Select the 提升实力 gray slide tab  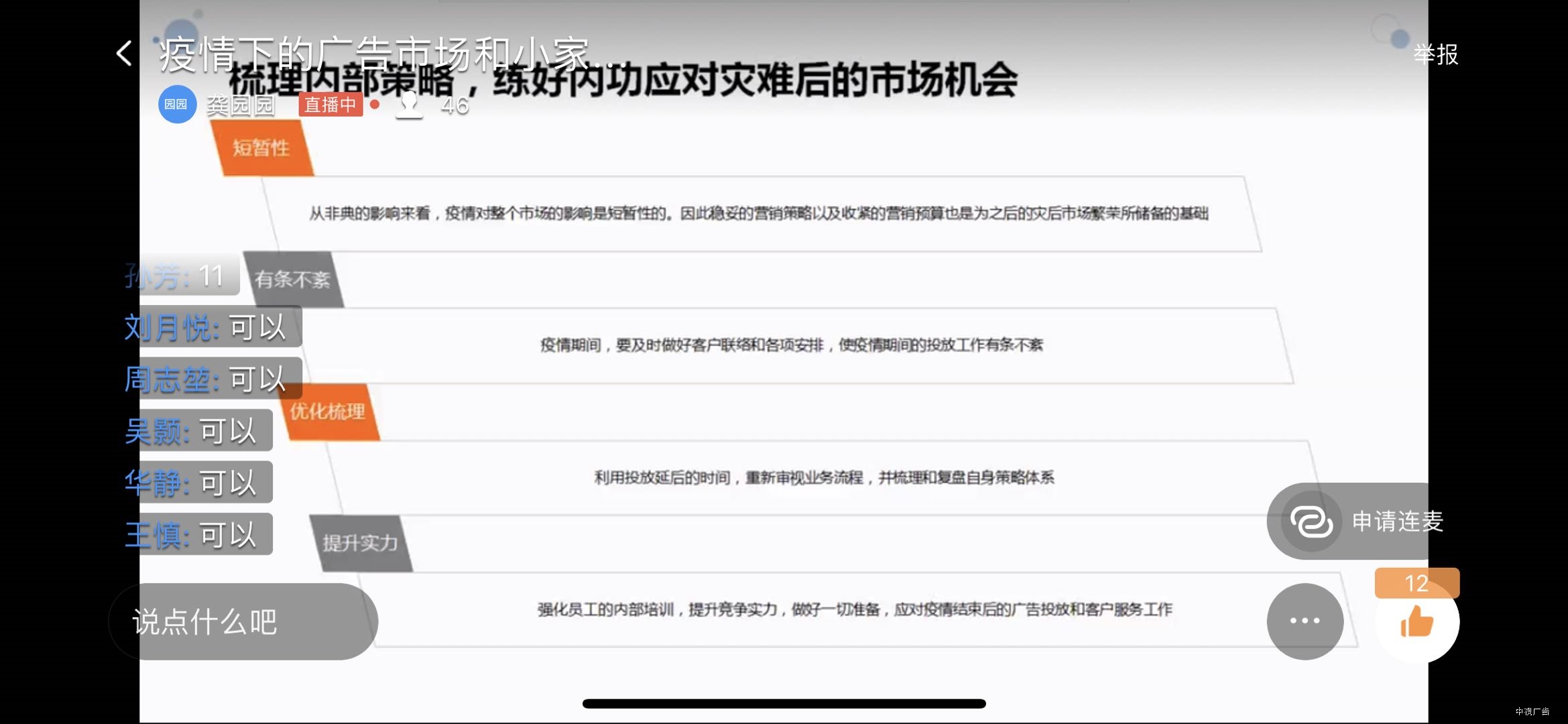[x=361, y=543]
